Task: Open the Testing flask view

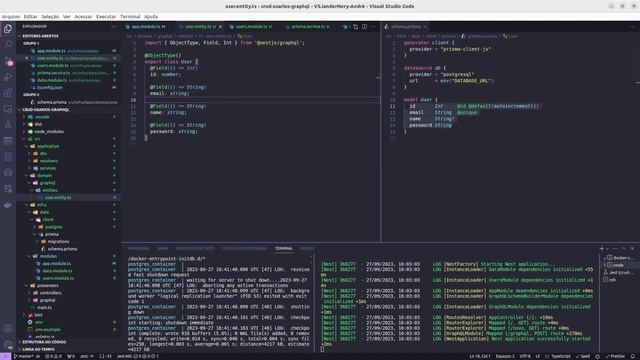Action: click(x=8, y=124)
